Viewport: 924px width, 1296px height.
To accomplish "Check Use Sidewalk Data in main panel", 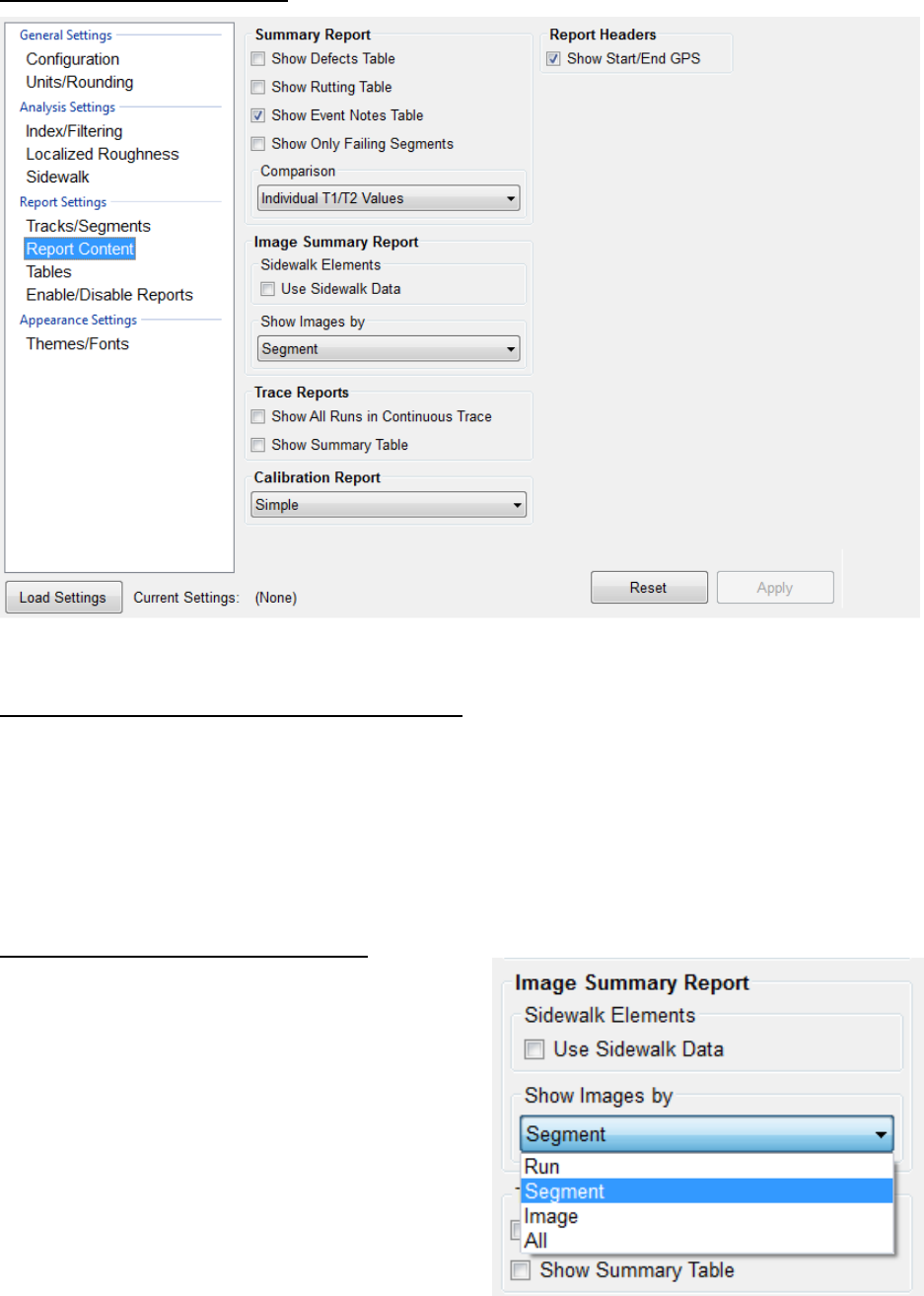I will click(x=267, y=289).
